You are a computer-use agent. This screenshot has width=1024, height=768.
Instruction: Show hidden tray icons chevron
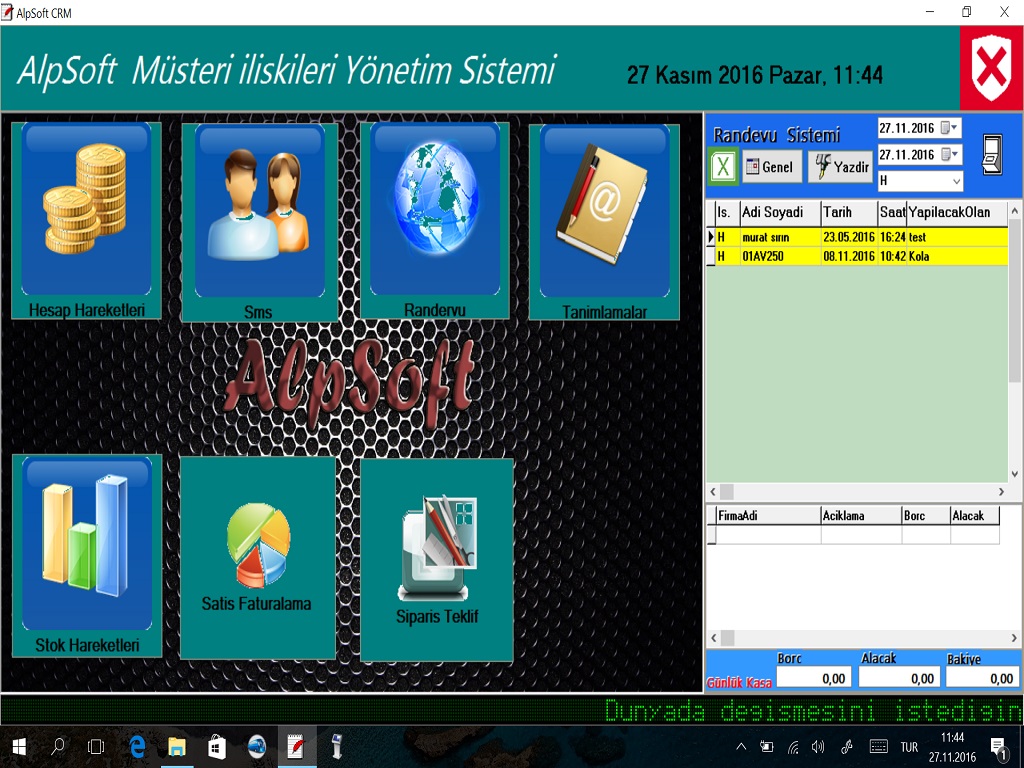coord(741,747)
